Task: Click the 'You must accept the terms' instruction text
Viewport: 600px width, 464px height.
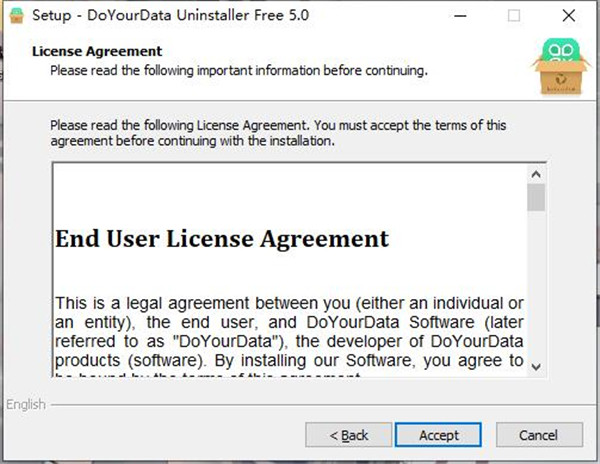Action: point(278,133)
